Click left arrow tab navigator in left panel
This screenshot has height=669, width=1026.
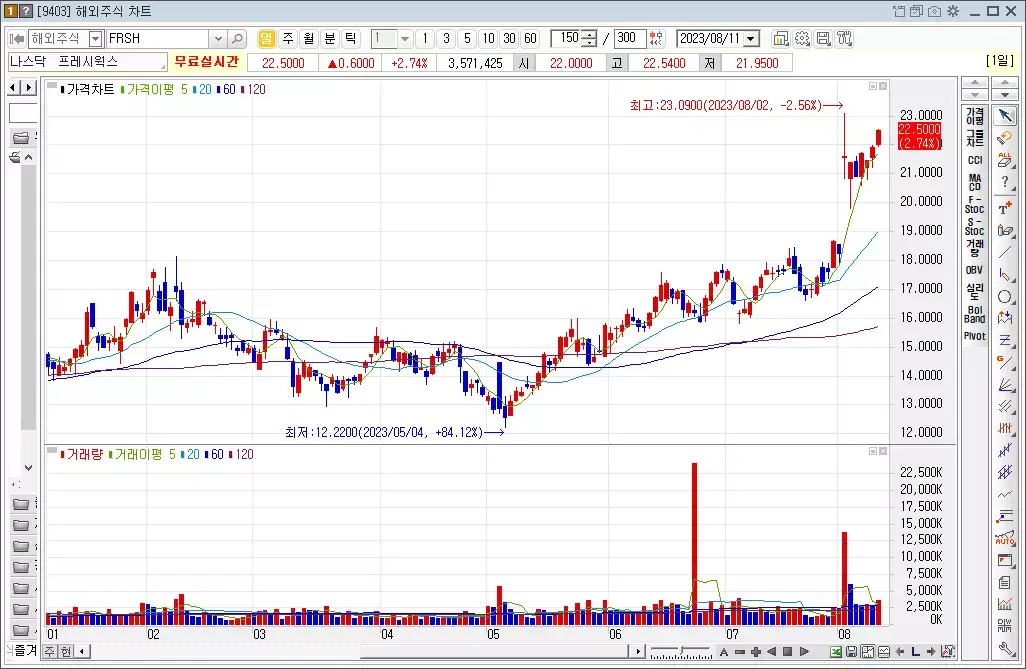(x=14, y=87)
